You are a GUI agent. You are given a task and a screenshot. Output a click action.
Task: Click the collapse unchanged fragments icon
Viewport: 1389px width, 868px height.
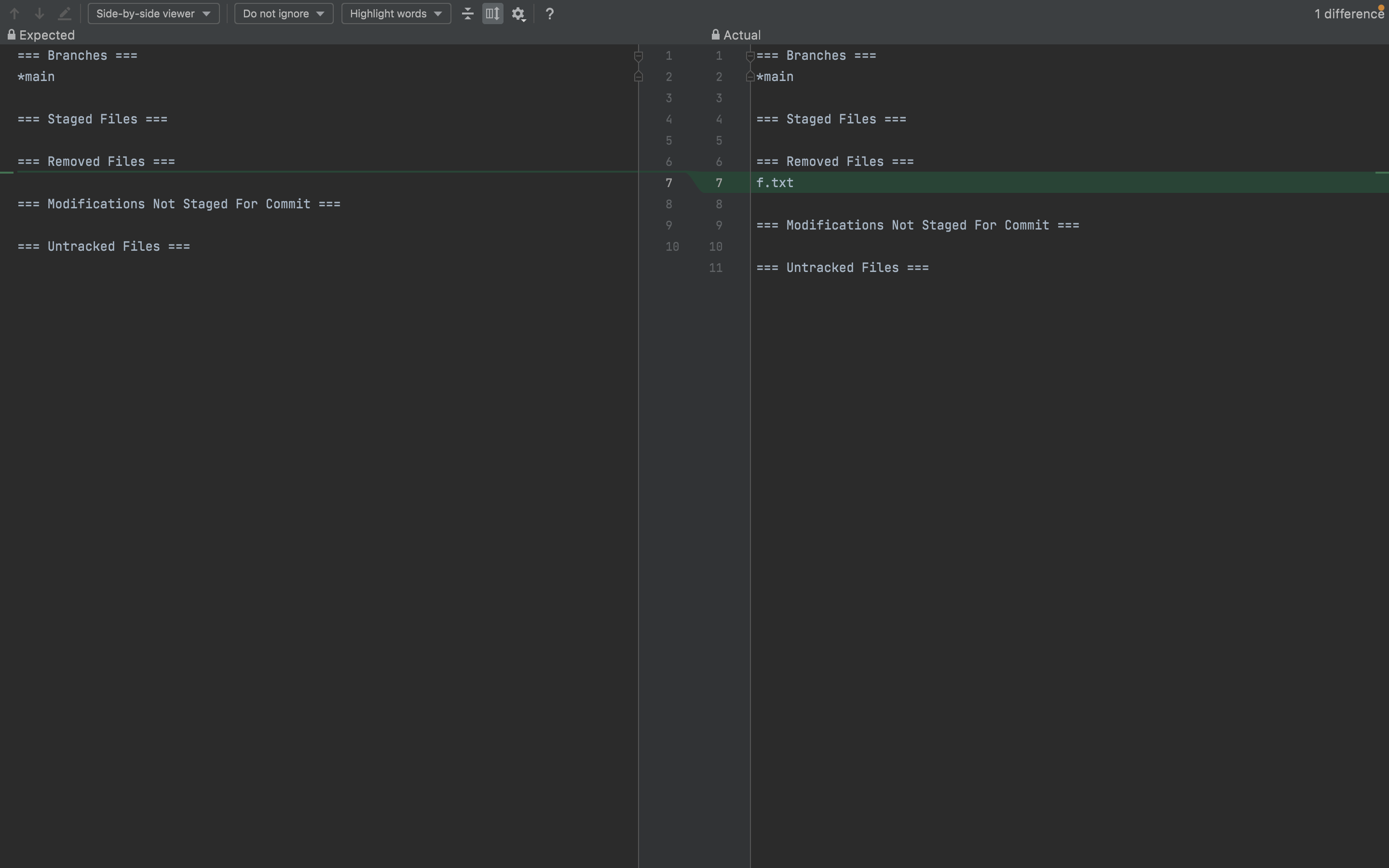[468, 13]
